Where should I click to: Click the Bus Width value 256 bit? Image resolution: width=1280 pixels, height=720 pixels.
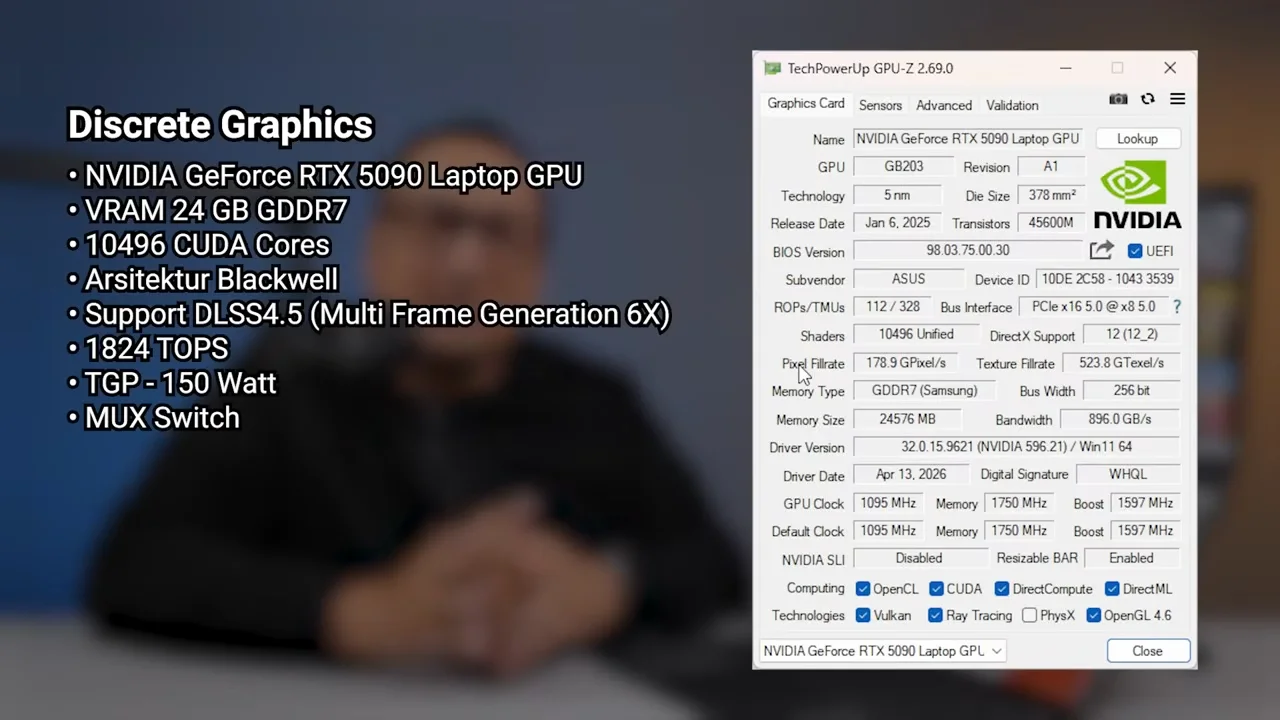pos(1131,391)
